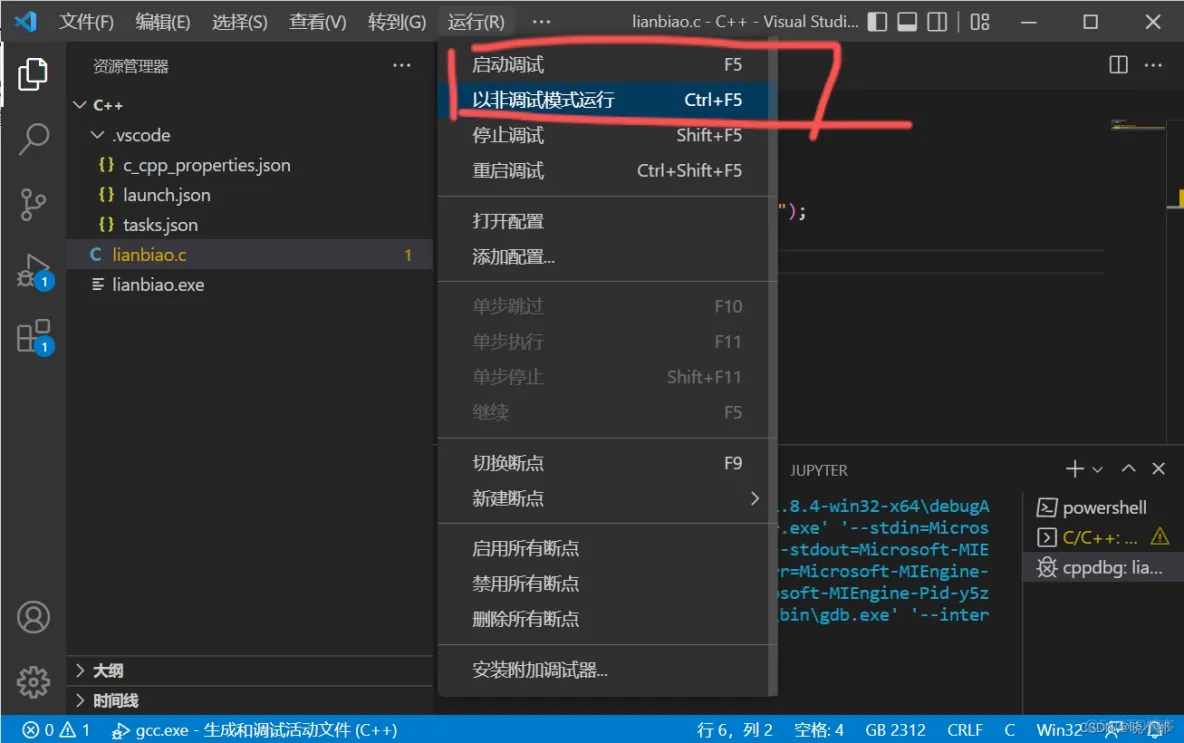Click the gcc.exe debug configuration status item
The width and height of the screenshot is (1184, 743).
(x=254, y=730)
